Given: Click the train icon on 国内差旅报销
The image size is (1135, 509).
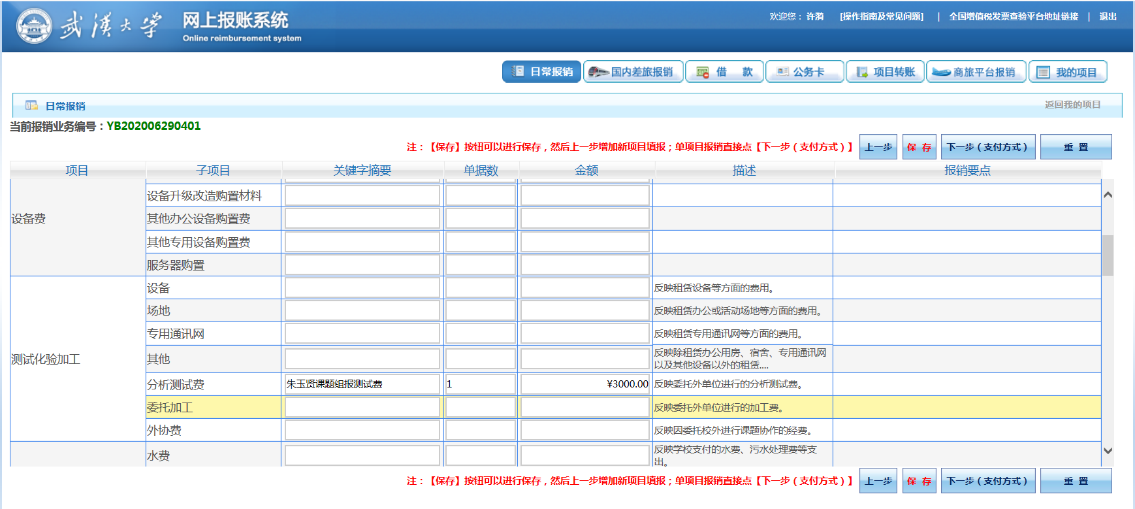Looking at the screenshot, I should tap(598, 72).
